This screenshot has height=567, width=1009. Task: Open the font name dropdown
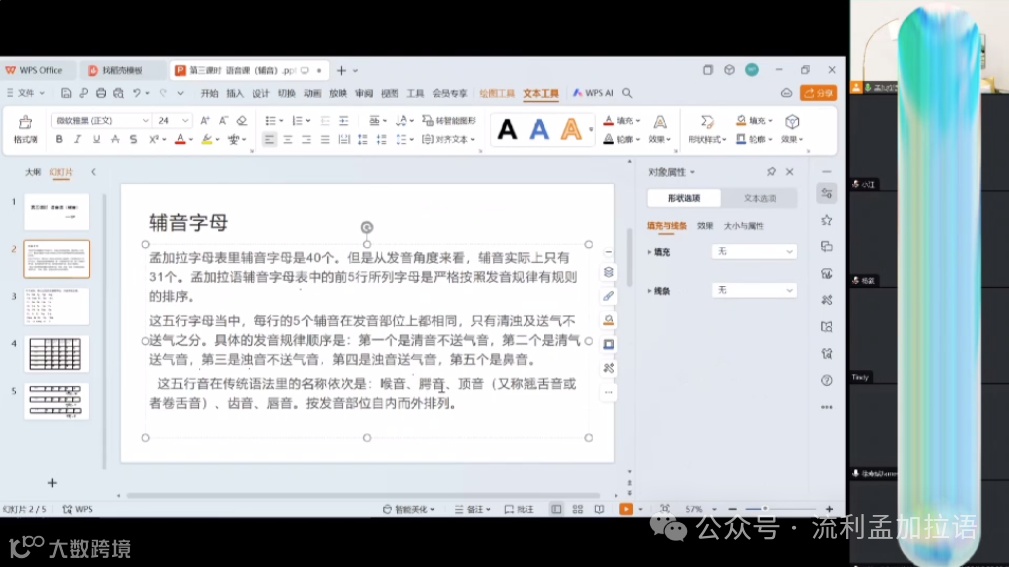pyautogui.click(x=145, y=120)
